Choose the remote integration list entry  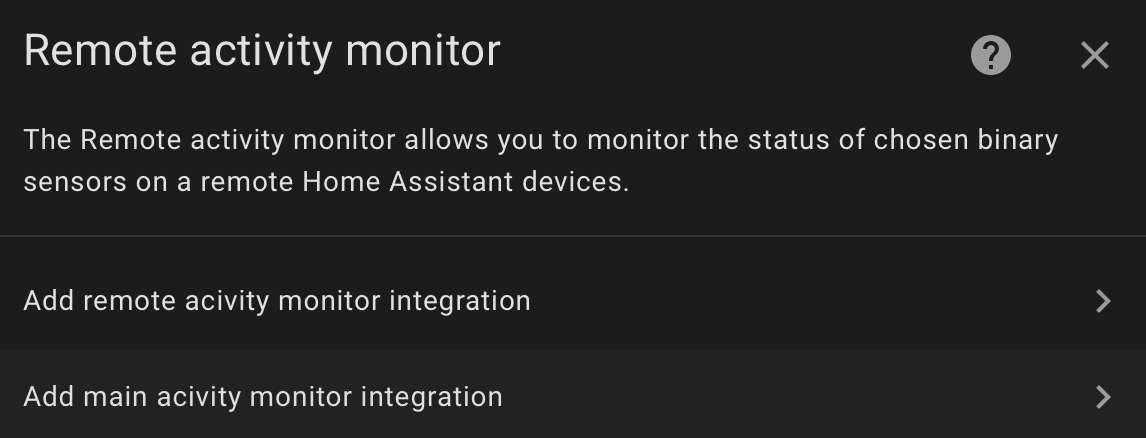click(573, 301)
